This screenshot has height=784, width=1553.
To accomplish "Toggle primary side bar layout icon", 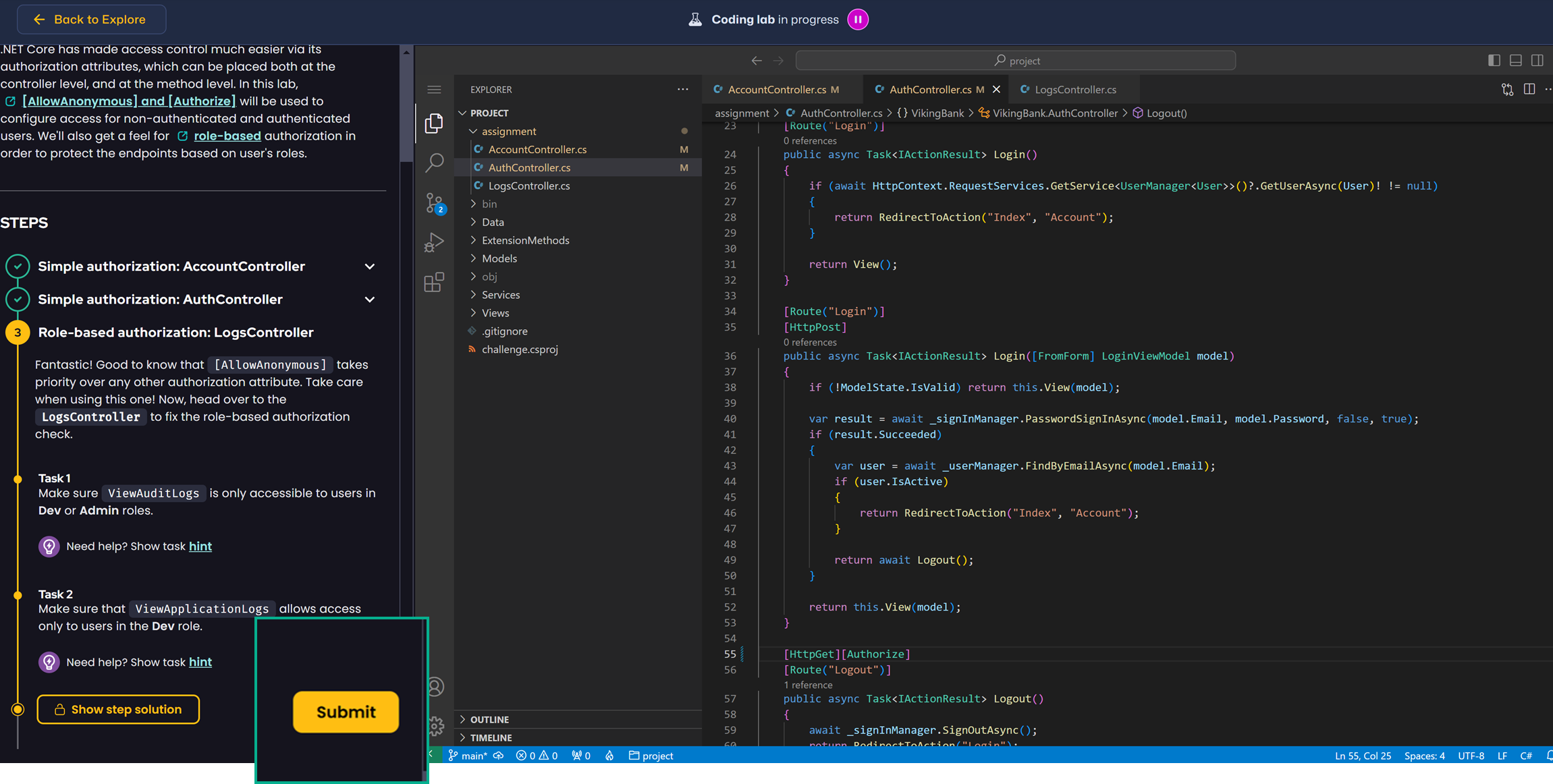I will [1494, 61].
